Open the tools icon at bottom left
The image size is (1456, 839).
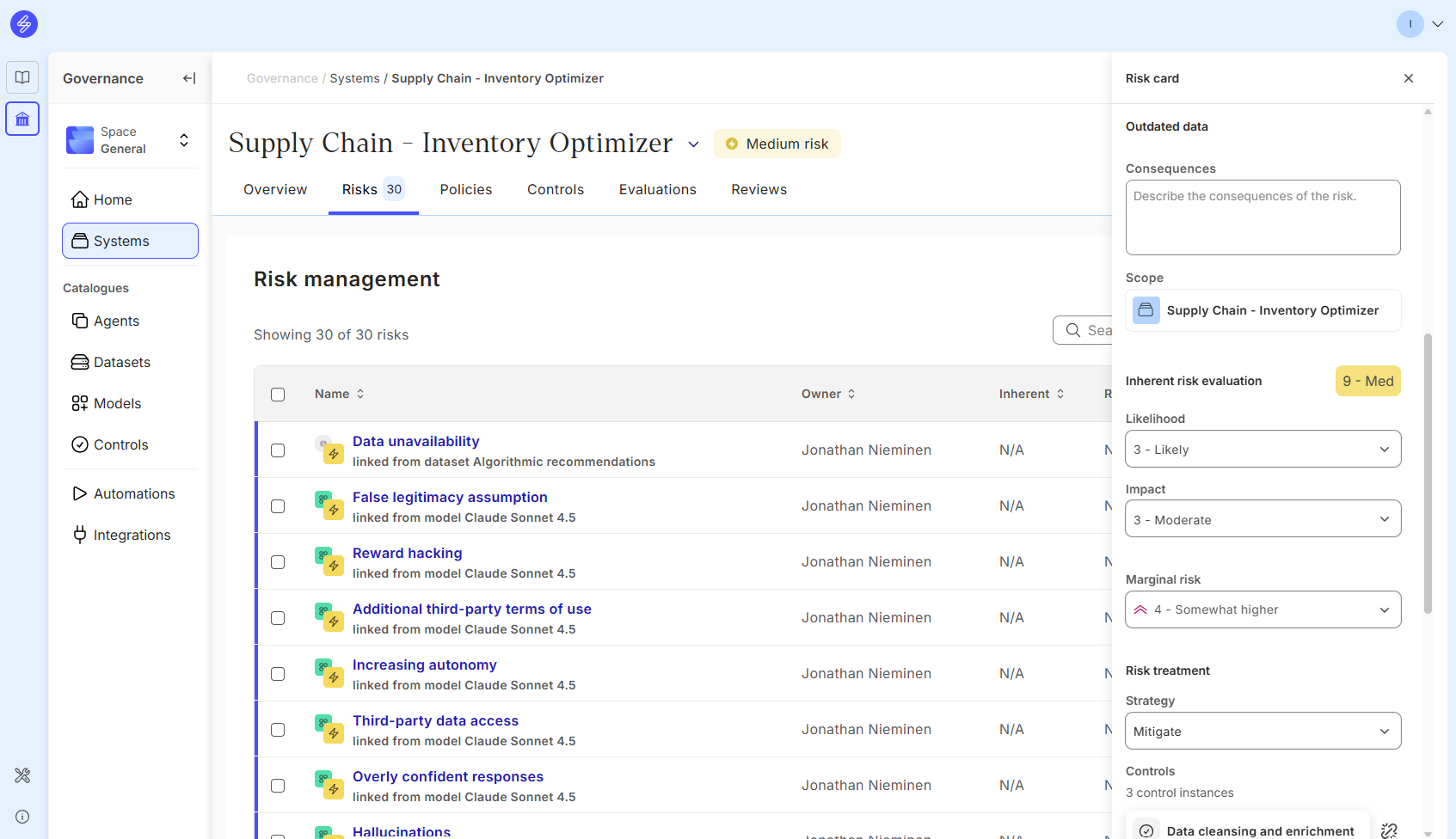pyautogui.click(x=22, y=775)
